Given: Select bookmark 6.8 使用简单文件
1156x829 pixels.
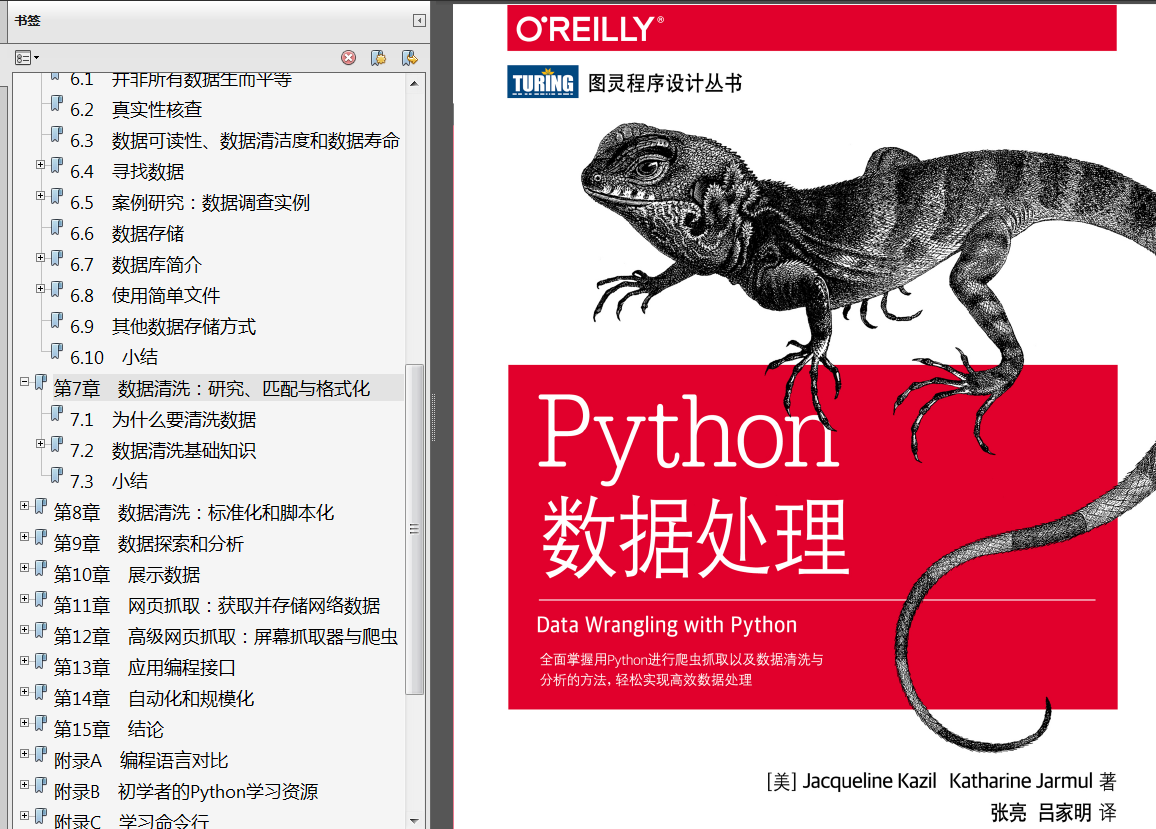Looking at the screenshot, I should 144,296.
